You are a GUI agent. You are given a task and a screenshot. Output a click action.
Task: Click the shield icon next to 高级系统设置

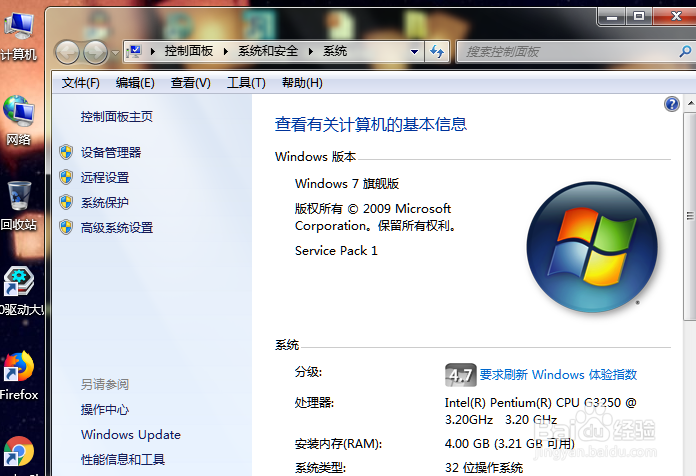(x=66, y=227)
